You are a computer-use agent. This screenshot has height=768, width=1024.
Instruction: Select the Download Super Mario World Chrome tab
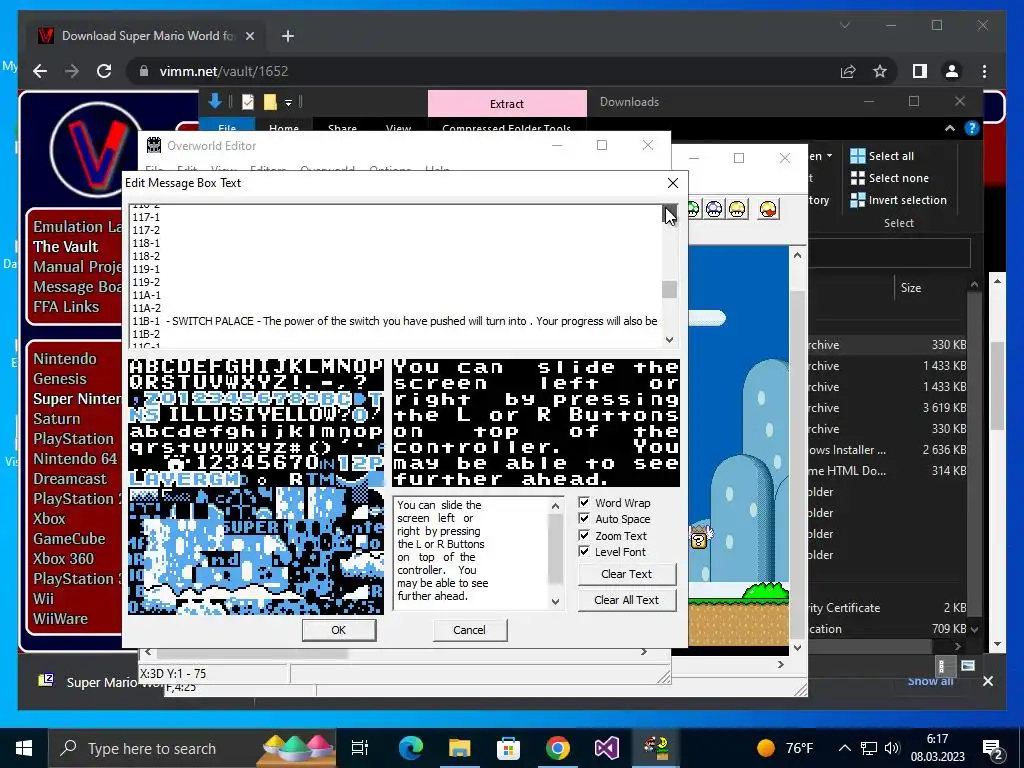click(146, 36)
